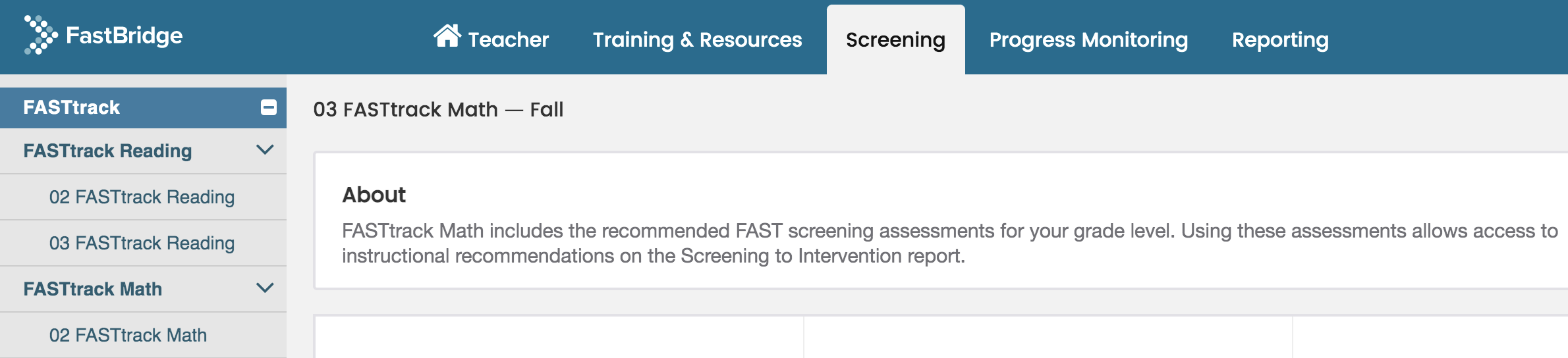Image resolution: width=1568 pixels, height=358 pixels.
Task: Click the 03 FASTtrack Math — Fall heading
Action: tap(438, 109)
